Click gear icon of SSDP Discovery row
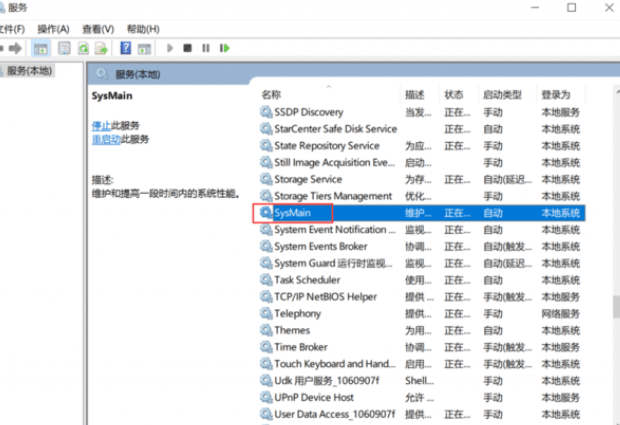 coord(266,112)
